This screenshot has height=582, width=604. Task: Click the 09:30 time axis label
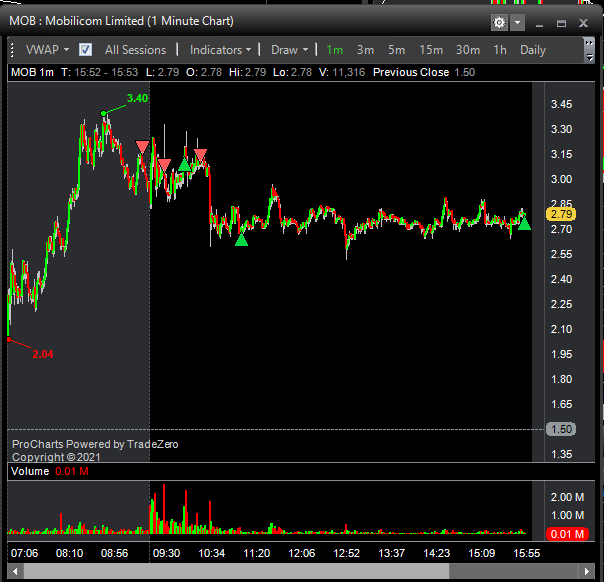pyautogui.click(x=166, y=553)
